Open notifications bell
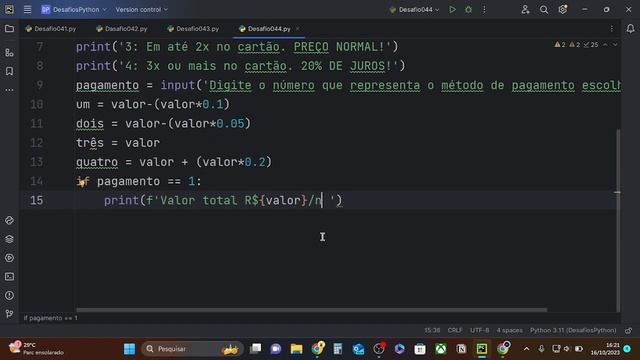640x360 pixels. pyautogui.click(x=630, y=29)
